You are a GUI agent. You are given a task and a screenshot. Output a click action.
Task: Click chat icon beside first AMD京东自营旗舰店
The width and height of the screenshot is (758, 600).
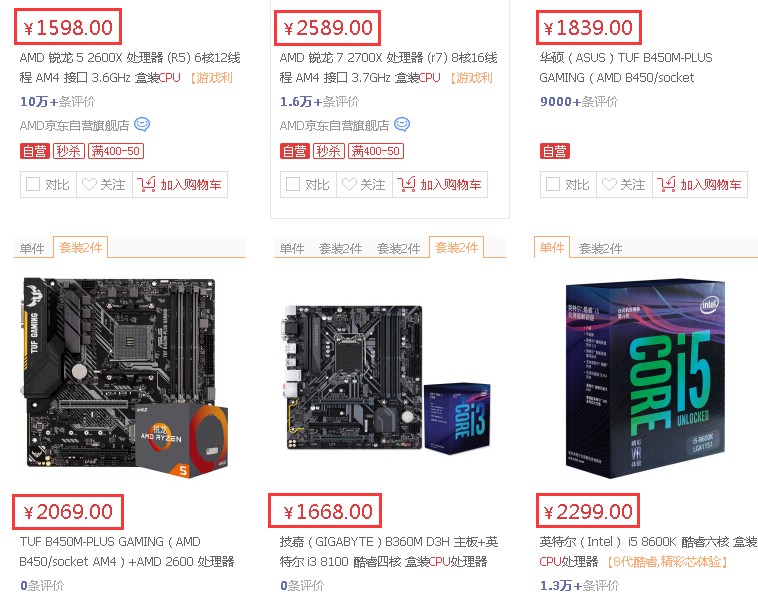click(142, 125)
